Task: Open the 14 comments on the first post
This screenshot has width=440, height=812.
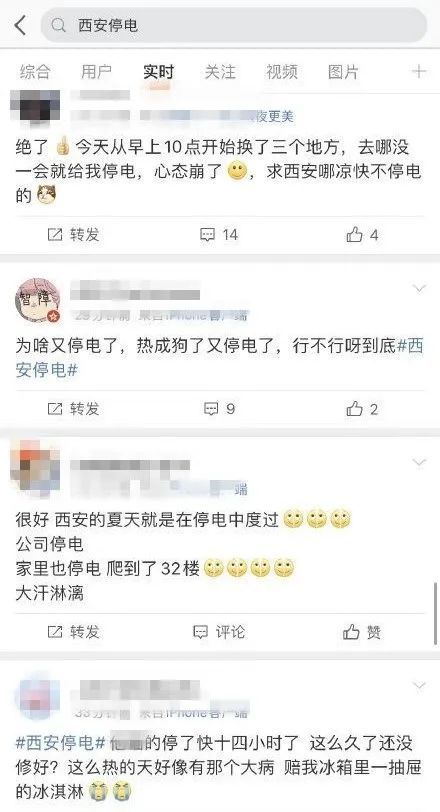Action: [219, 235]
